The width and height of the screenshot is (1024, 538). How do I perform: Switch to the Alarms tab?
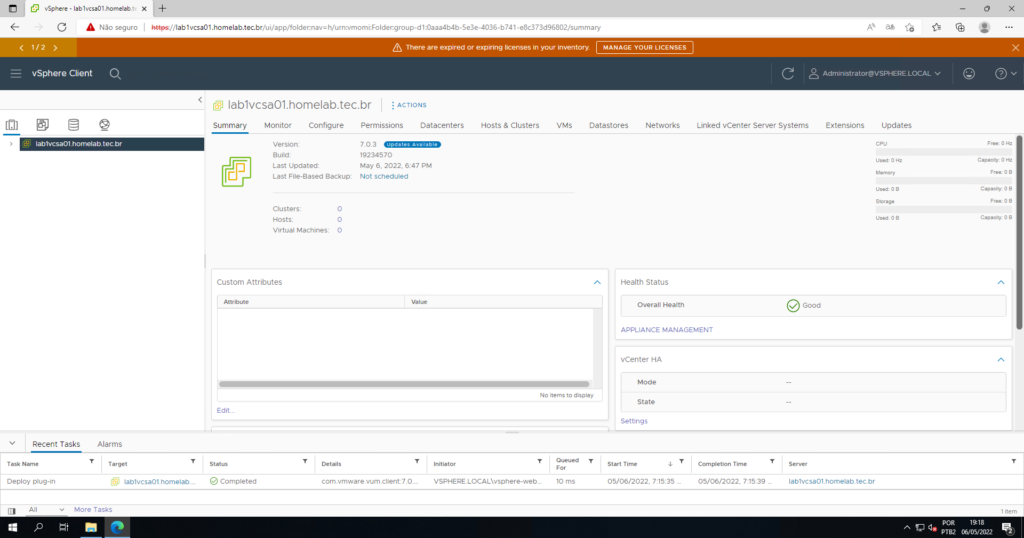[x=110, y=444]
